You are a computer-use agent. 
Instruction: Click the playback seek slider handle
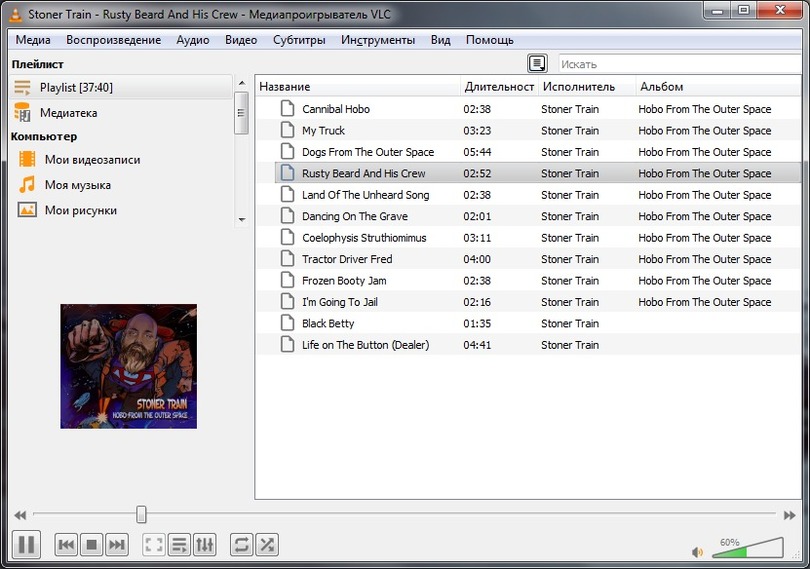(141, 514)
